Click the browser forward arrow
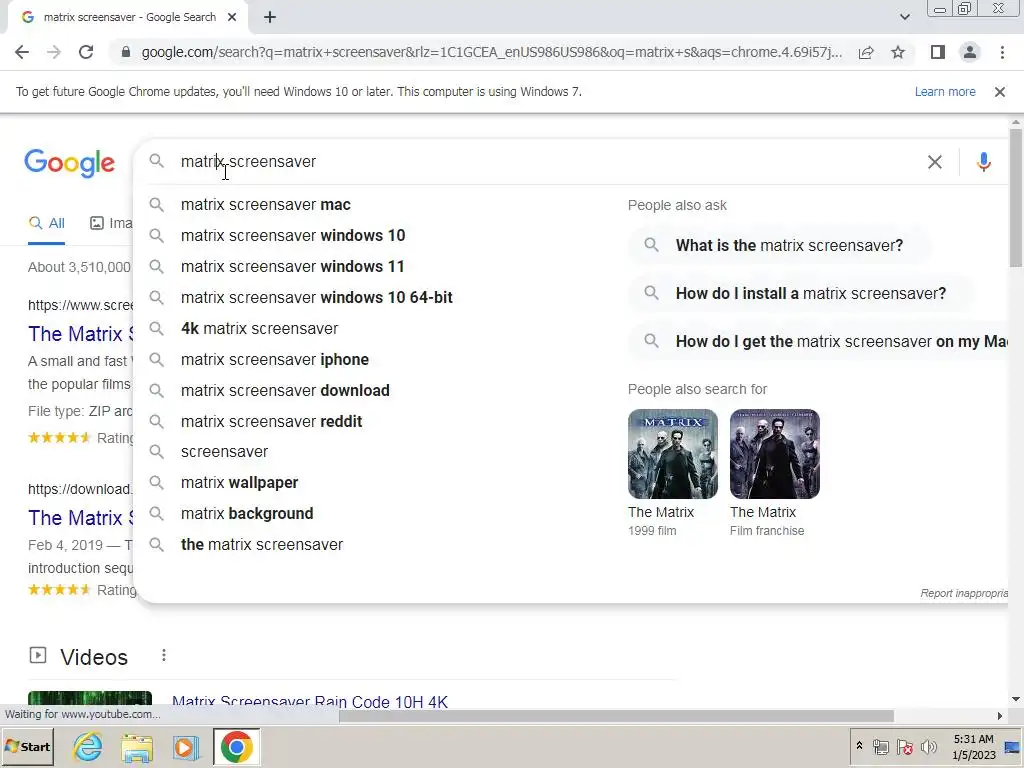The image size is (1024, 768). [54, 52]
